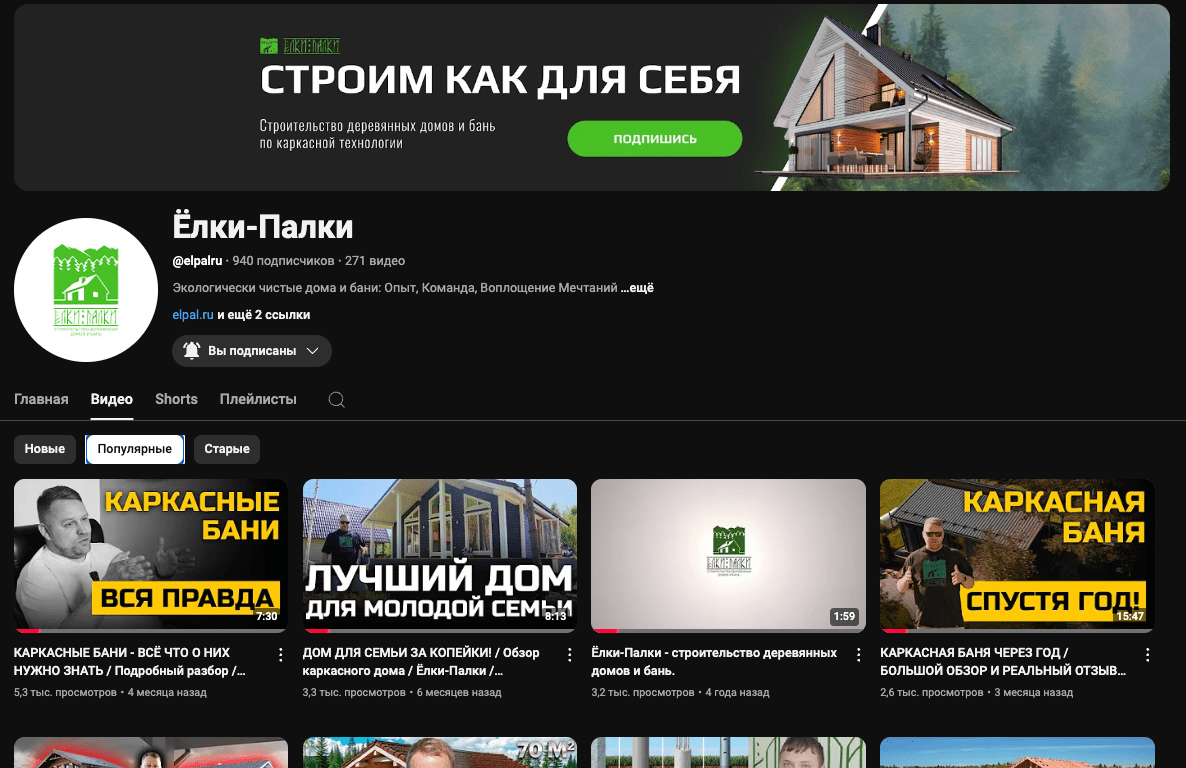Image resolution: width=1186 pixels, height=768 pixels.
Task: Open options menu on КАРКАСНЫЕ БАНИ video
Action: point(280,654)
